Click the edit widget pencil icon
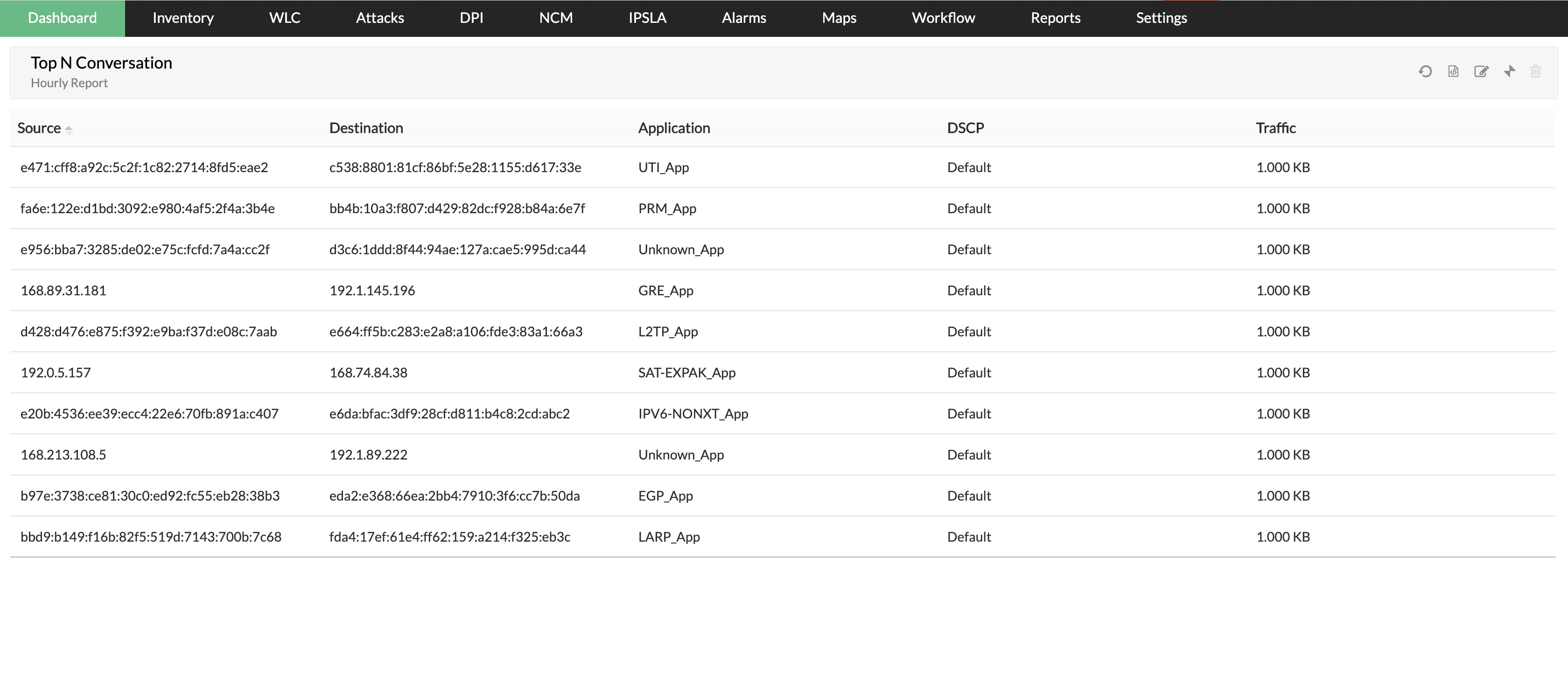Image resolution: width=1568 pixels, height=690 pixels. pos(1481,71)
